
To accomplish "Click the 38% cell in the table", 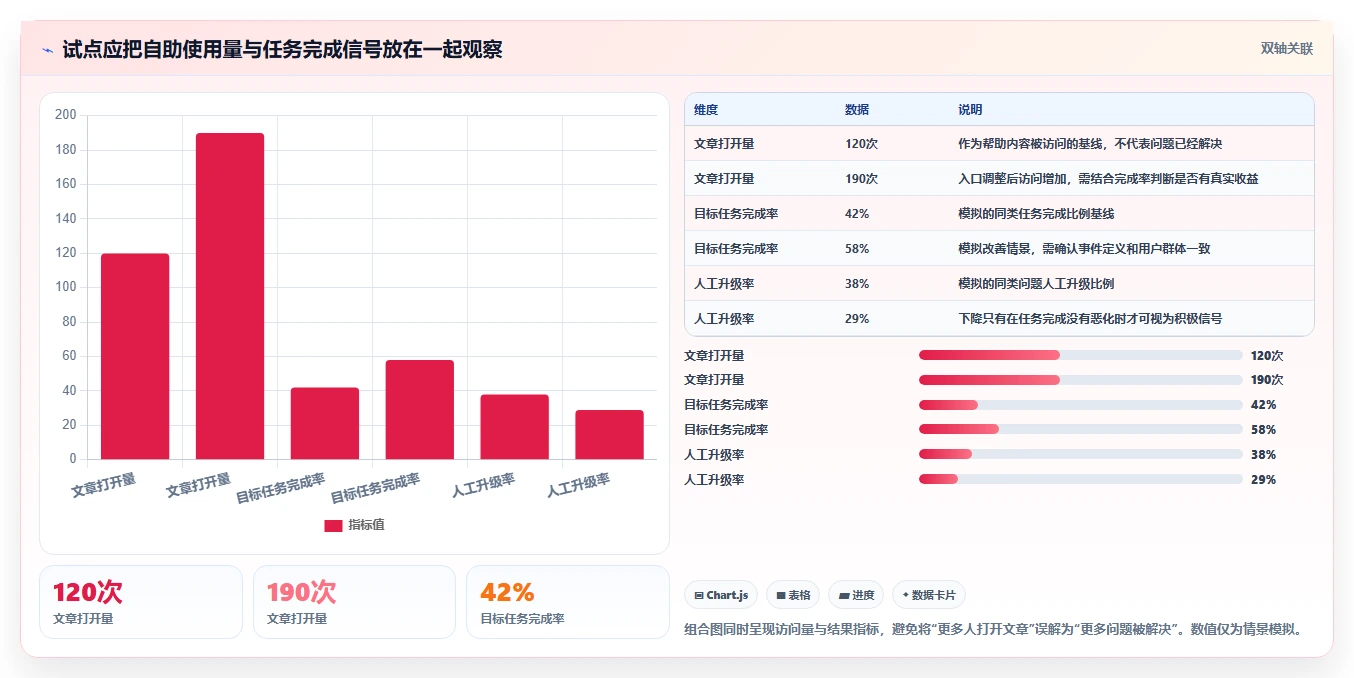I will (x=857, y=284).
